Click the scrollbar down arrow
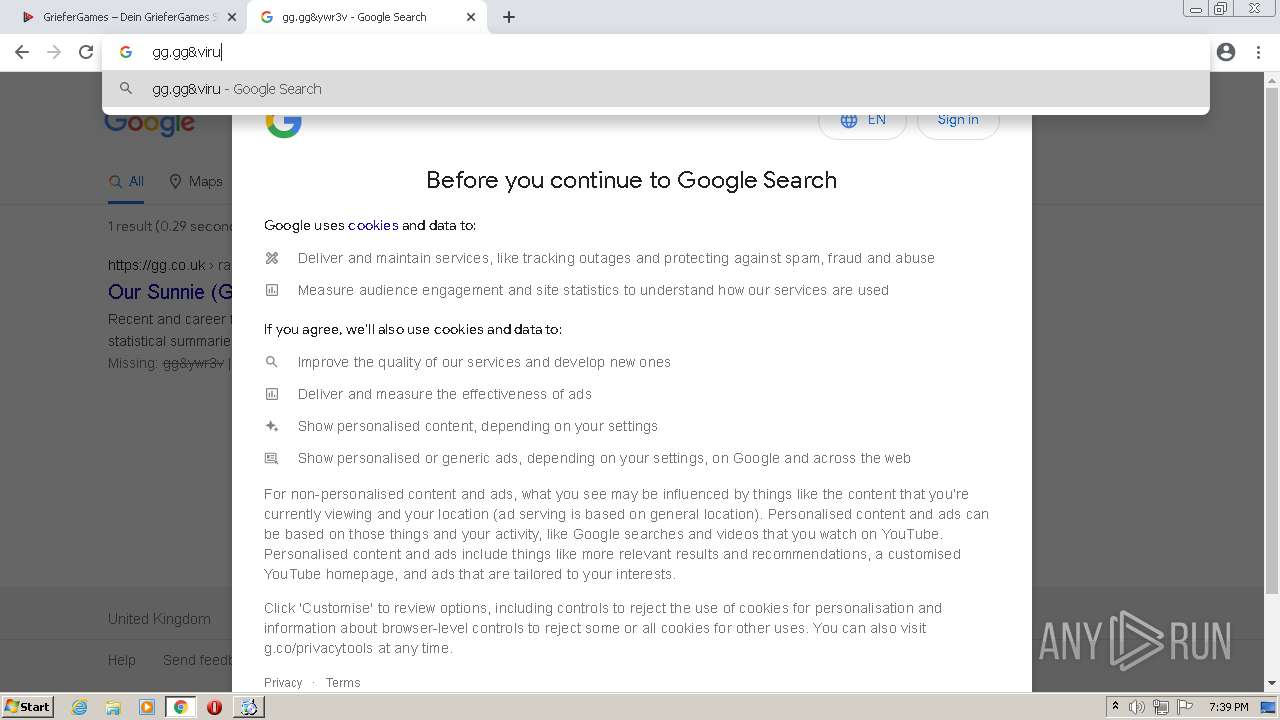Viewport: 1280px width, 720px height. click(x=1272, y=683)
